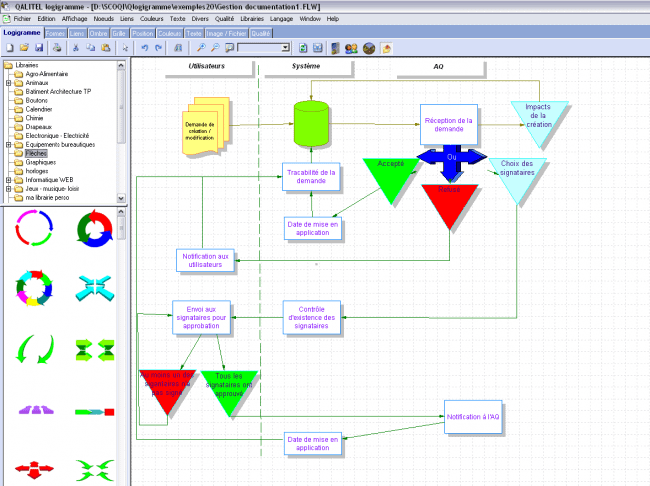Screen dimensions: 650x486
Task: Redo the action with the redo arrow
Action: point(158,48)
